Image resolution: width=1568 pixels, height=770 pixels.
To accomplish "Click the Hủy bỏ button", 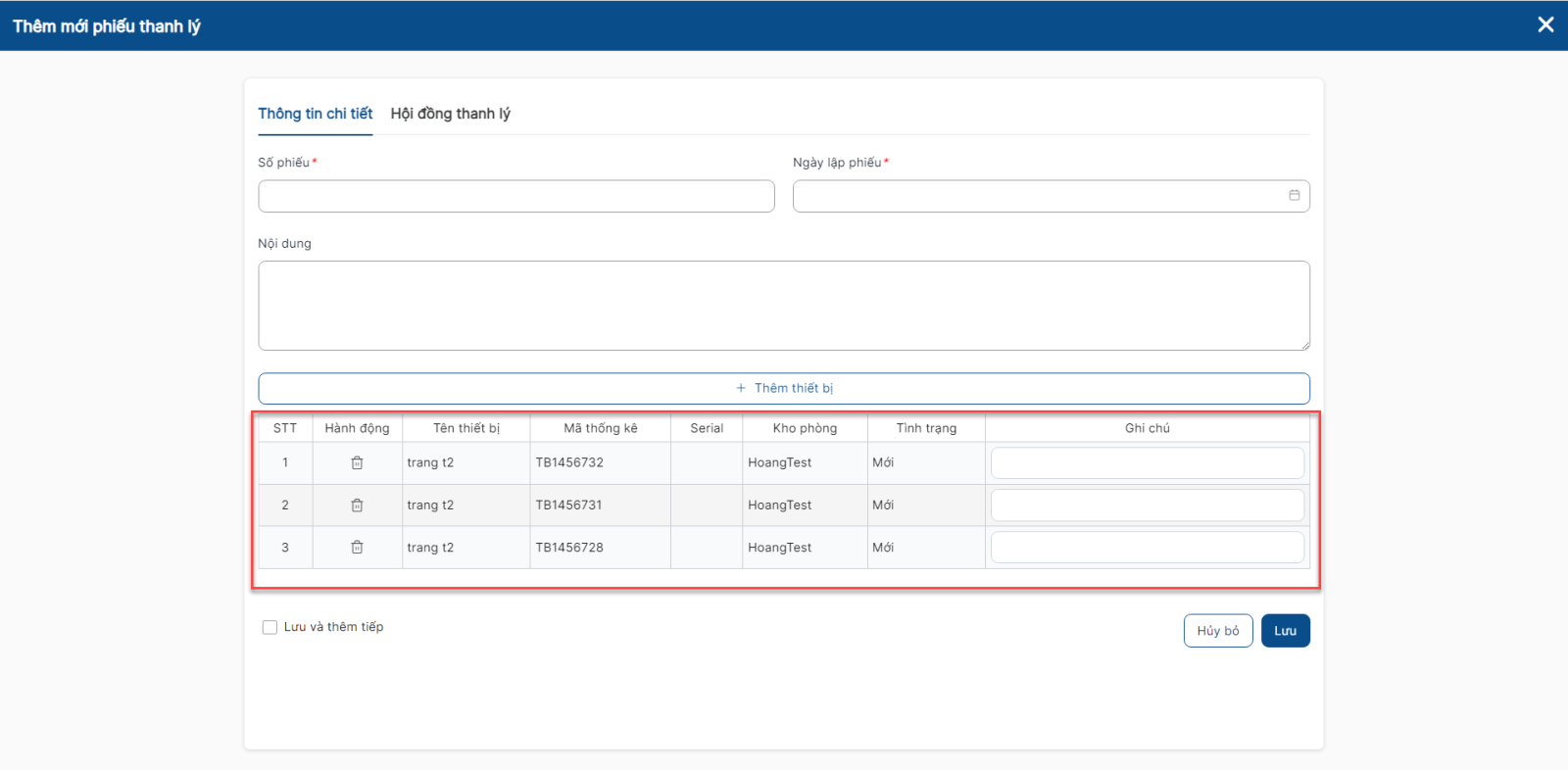I will click(1218, 631).
